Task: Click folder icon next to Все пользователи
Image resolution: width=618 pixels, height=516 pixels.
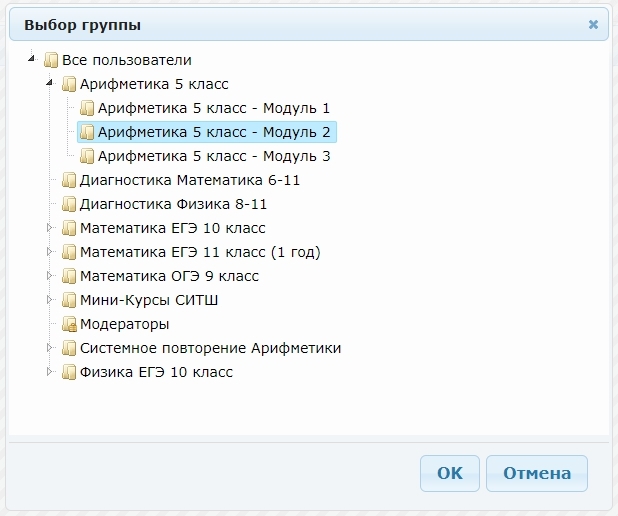Action: click(51, 60)
